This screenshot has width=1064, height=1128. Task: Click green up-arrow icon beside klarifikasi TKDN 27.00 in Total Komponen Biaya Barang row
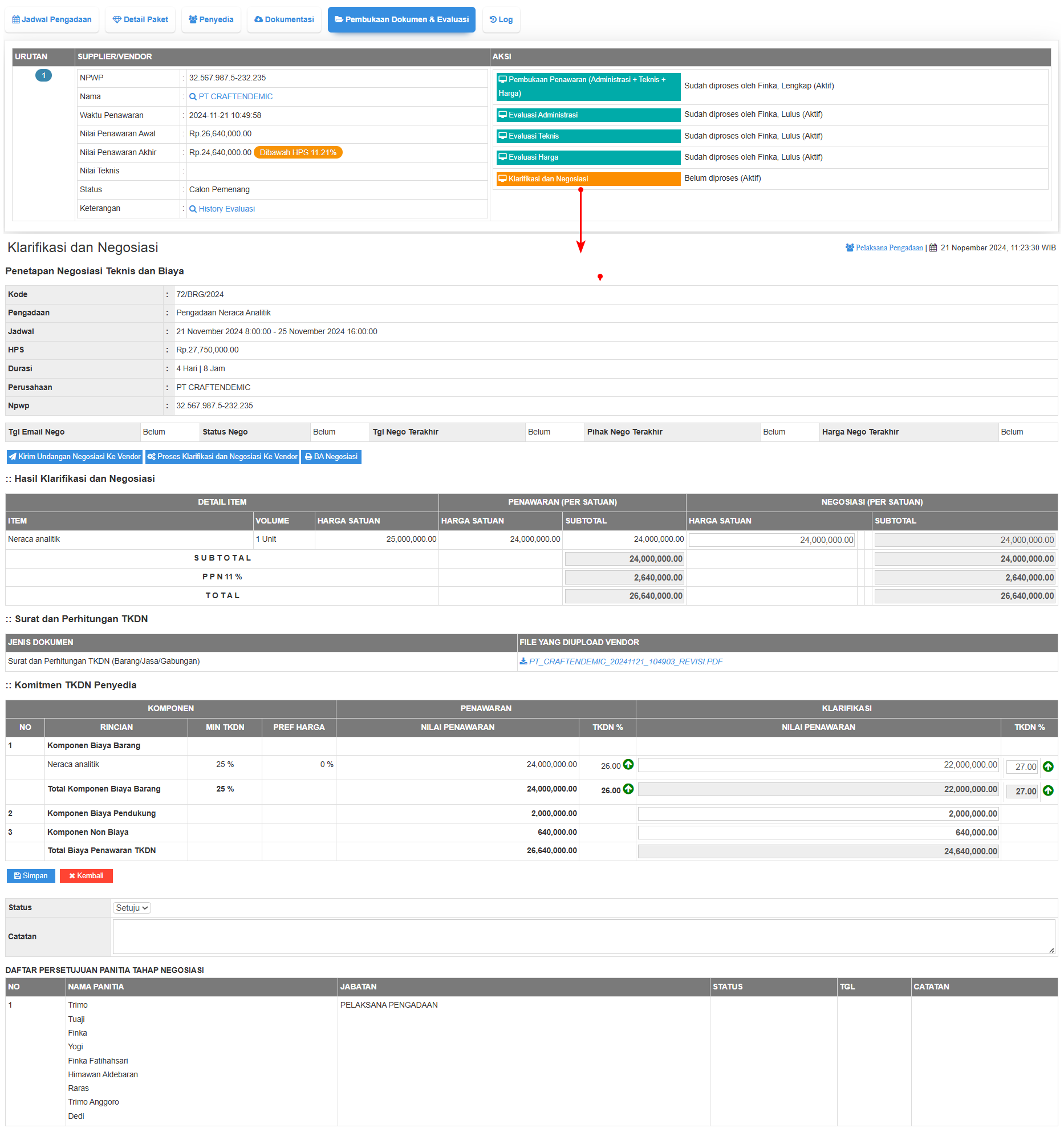(1048, 790)
